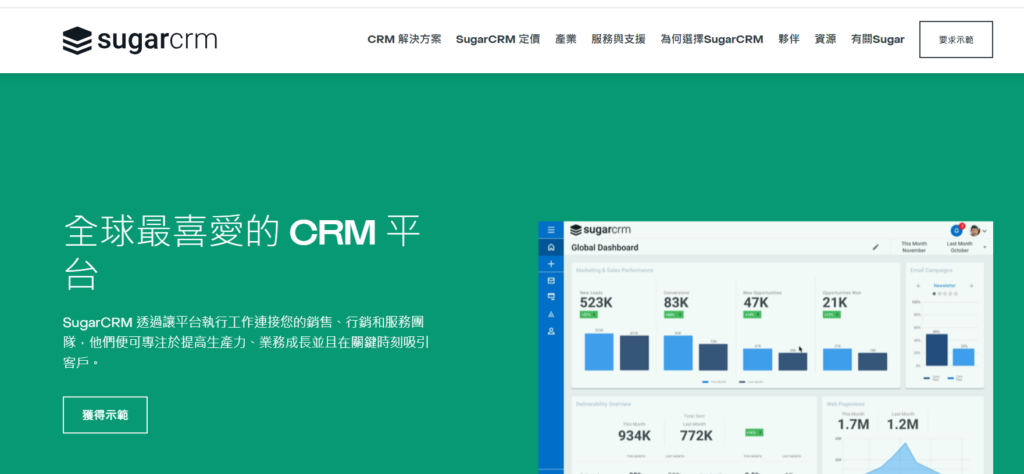This screenshot has height=474, width=1024.
Task: Open the 服務與支援 menu item
Action: coord(618,39)
